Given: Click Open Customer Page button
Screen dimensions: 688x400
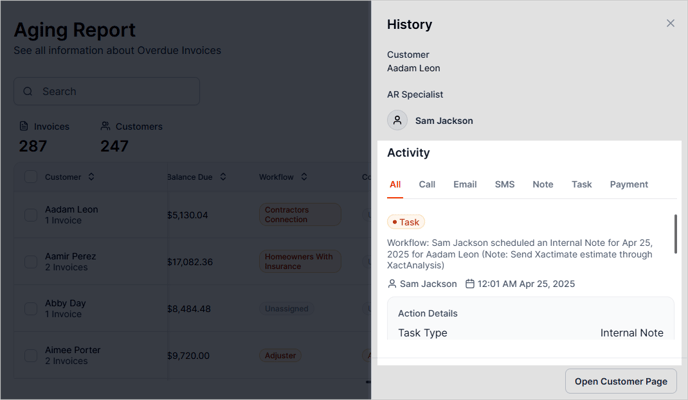Looking at the screenshot, I should (x=620, y=381).
